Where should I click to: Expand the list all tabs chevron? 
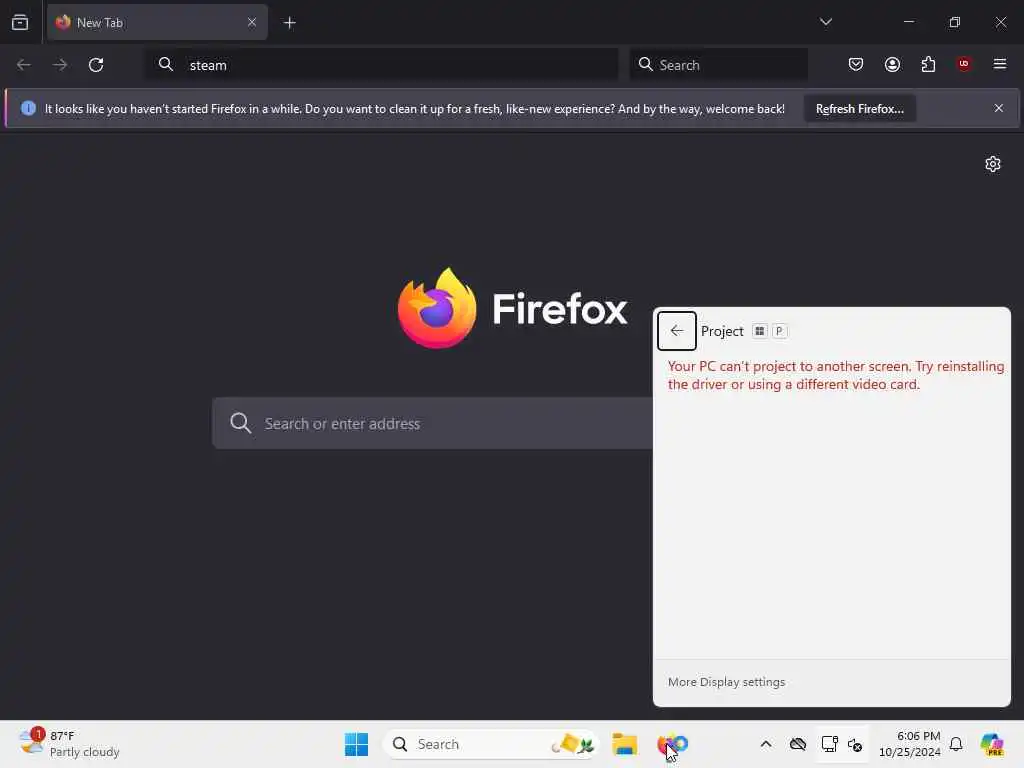pyautogui.click(x=825, y=22)
